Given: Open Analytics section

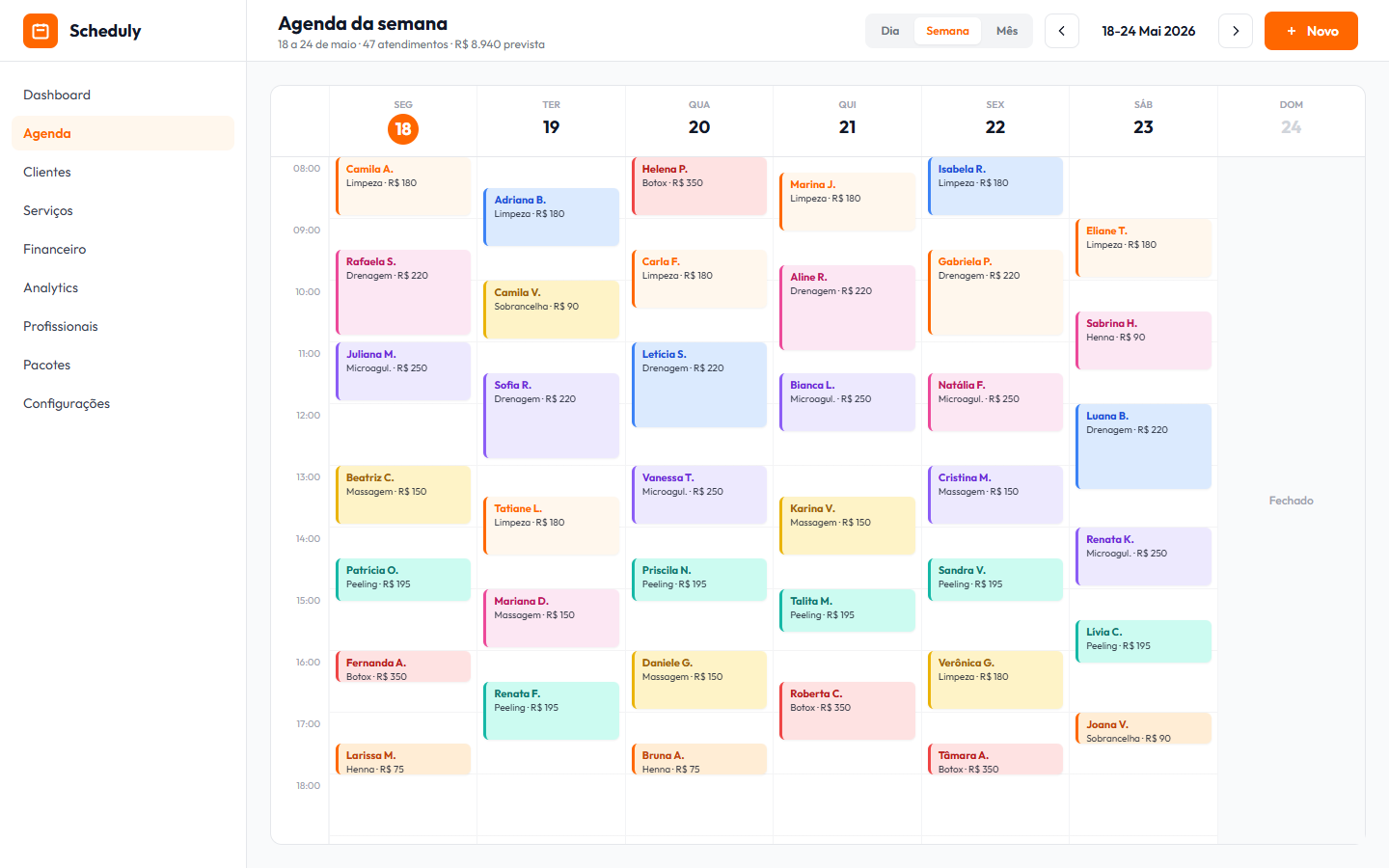Looking at the screenshot, I should point(123,287).
